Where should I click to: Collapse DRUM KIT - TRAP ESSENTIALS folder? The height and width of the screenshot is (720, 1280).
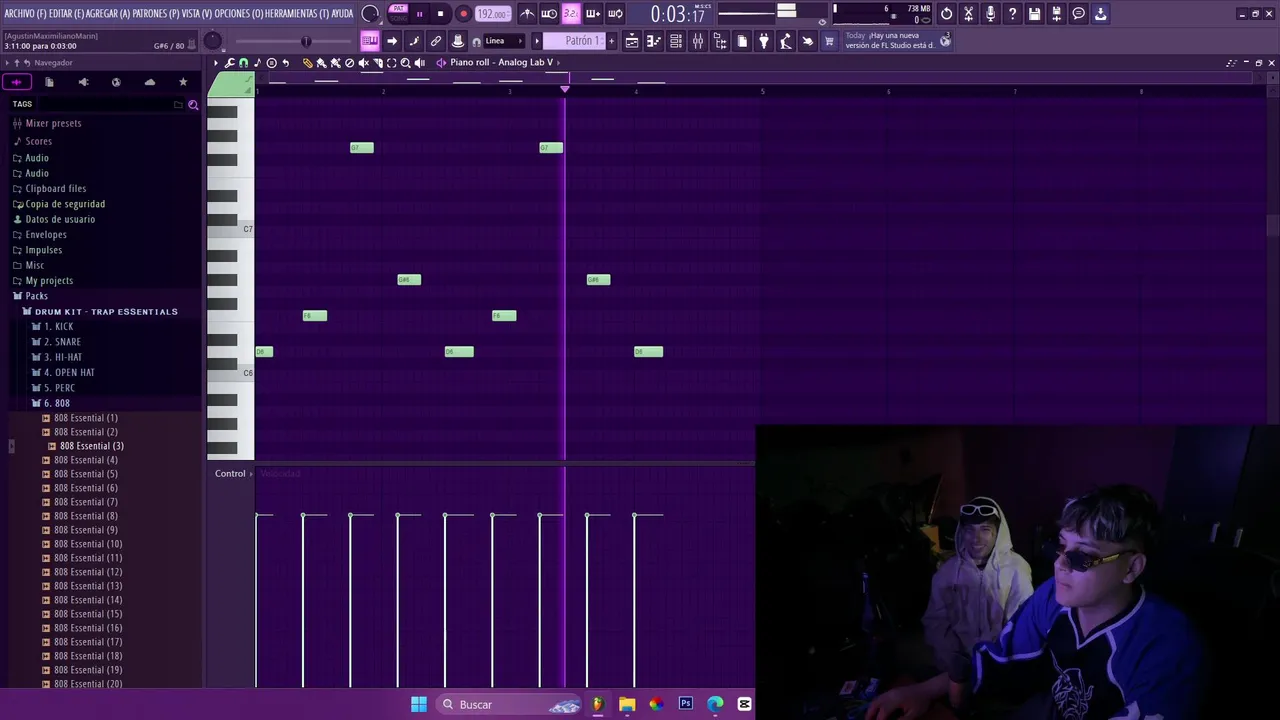pyautogui.click(x=105, y=312)
